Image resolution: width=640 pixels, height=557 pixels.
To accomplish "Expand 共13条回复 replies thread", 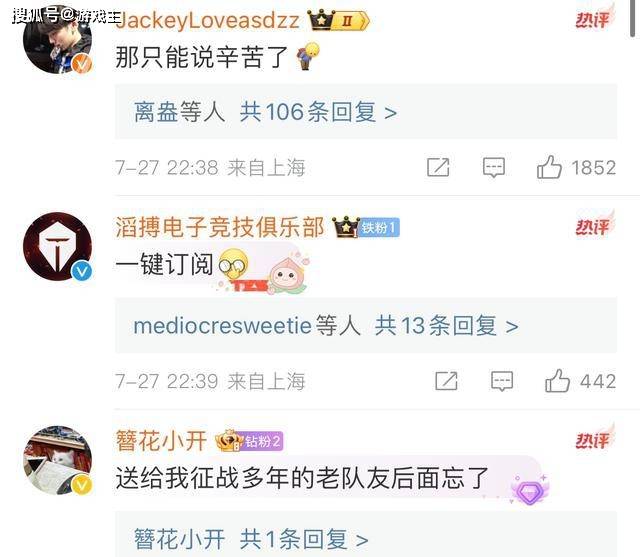I will coord(447,326).
